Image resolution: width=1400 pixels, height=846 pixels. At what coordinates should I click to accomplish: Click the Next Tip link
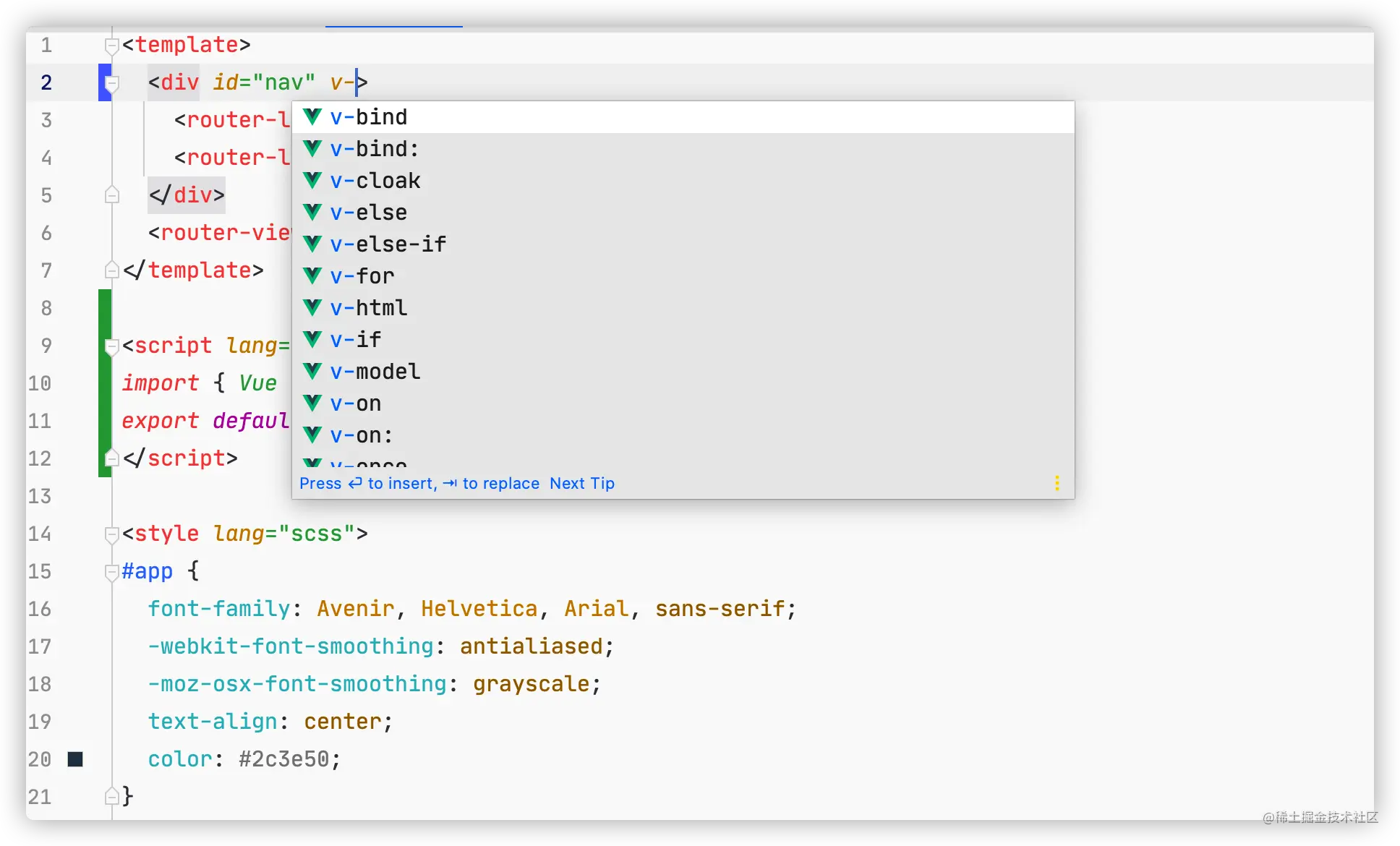(581, 483)
